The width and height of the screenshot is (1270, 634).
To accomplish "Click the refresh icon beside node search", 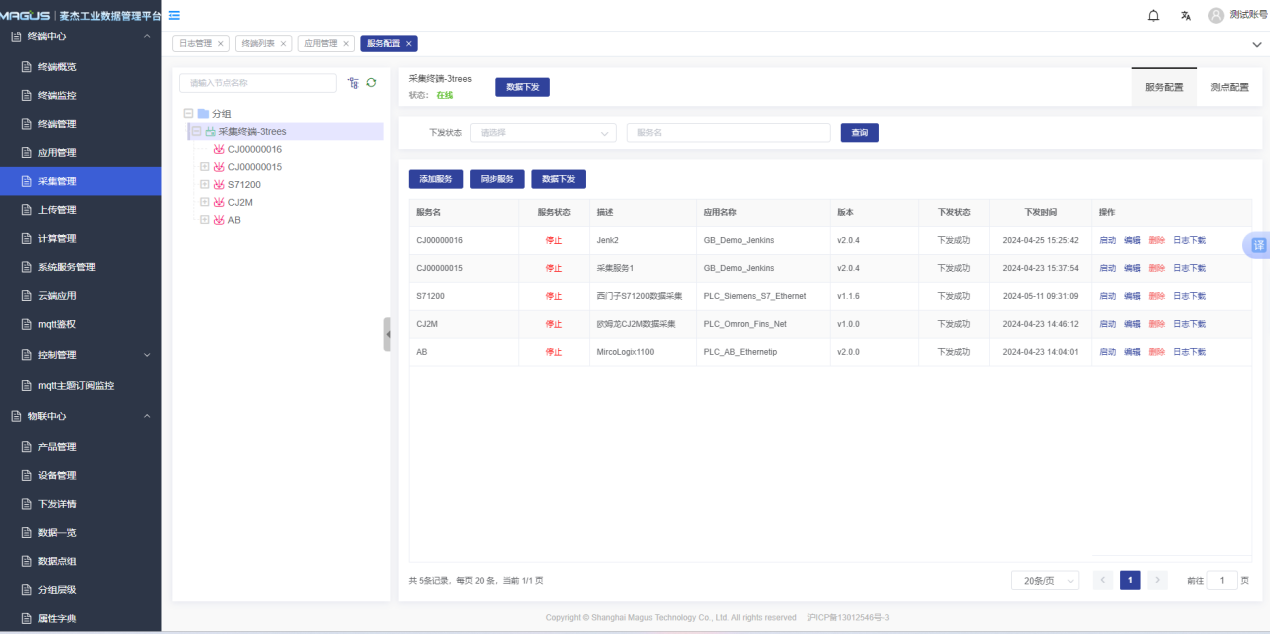I will point(371,83).
